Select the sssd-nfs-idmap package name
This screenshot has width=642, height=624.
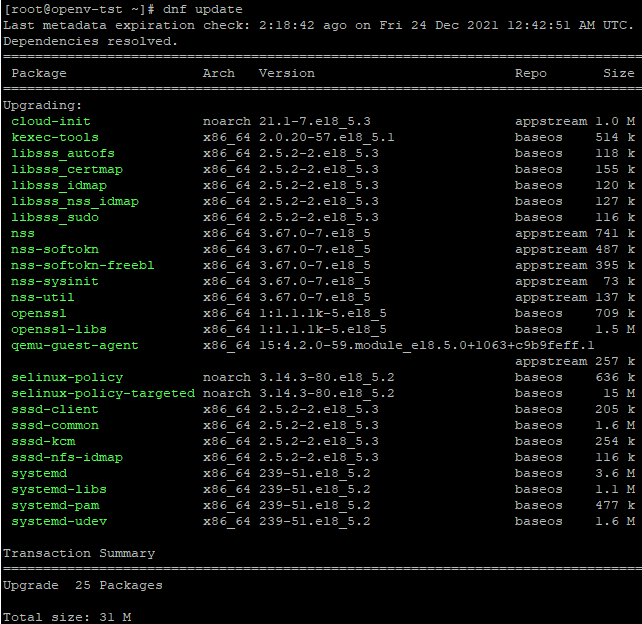[67, 457]
